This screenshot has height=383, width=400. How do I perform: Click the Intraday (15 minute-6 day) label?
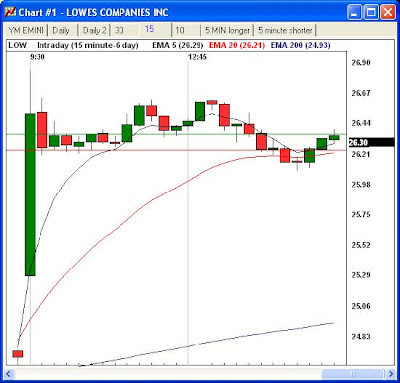88,45
